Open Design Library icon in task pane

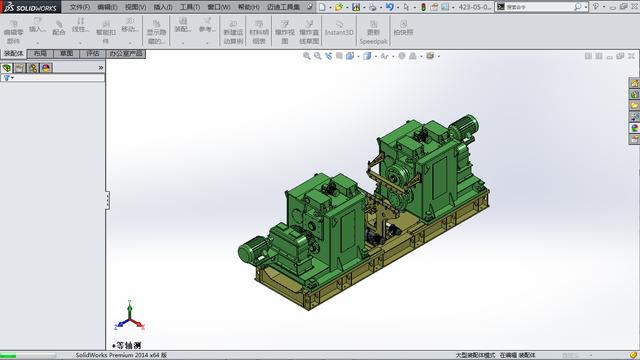[x=634, y=94]
